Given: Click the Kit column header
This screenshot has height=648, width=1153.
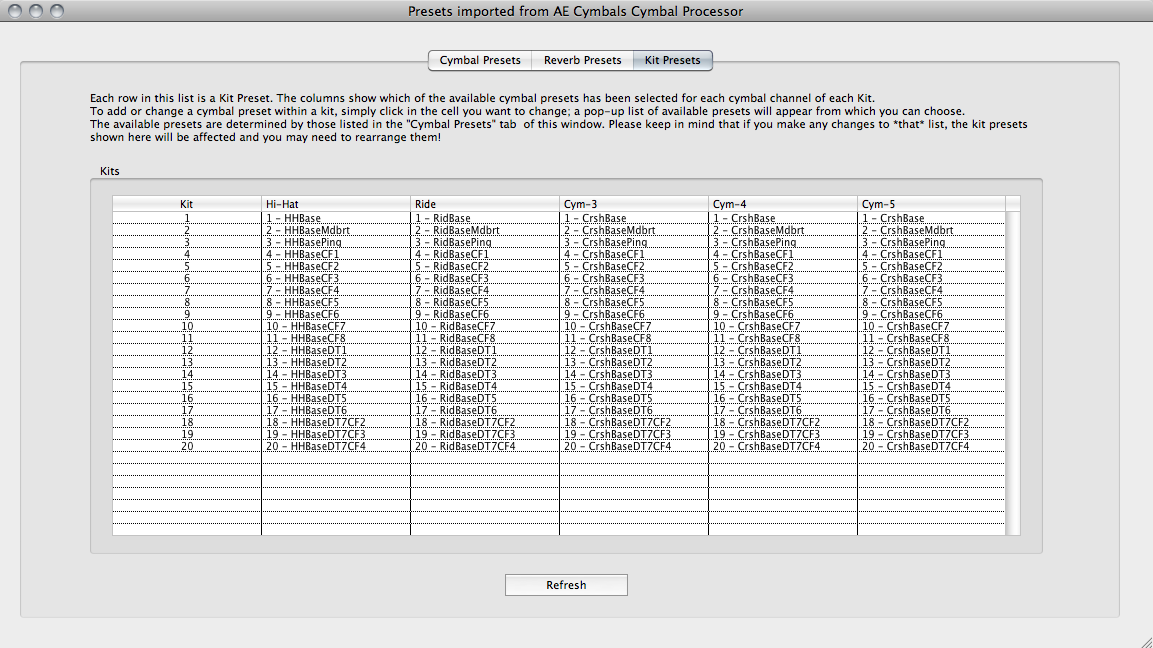Looking at the screenshot, I should [186, 204].
